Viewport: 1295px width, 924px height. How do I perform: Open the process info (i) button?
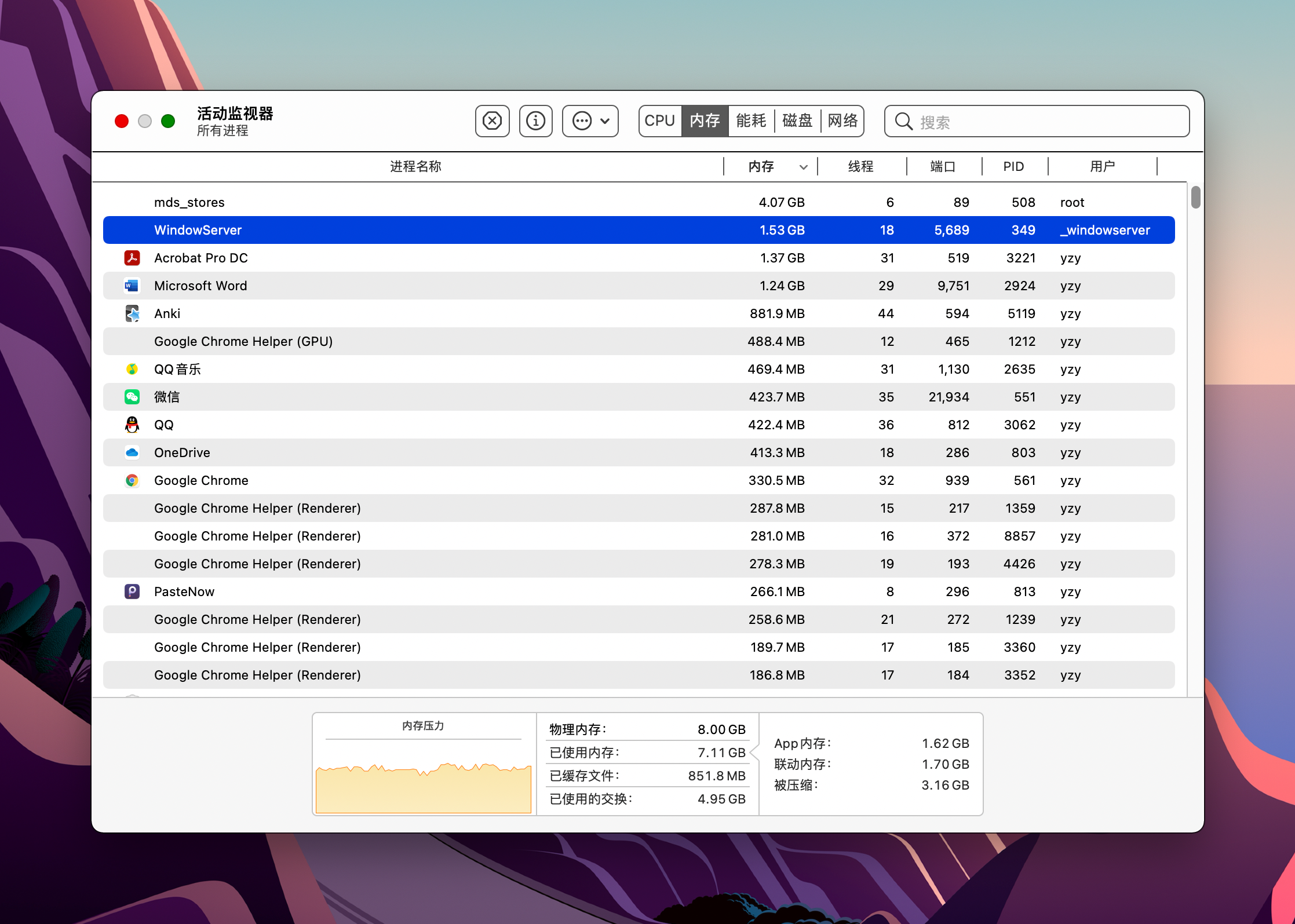[535, 121]
